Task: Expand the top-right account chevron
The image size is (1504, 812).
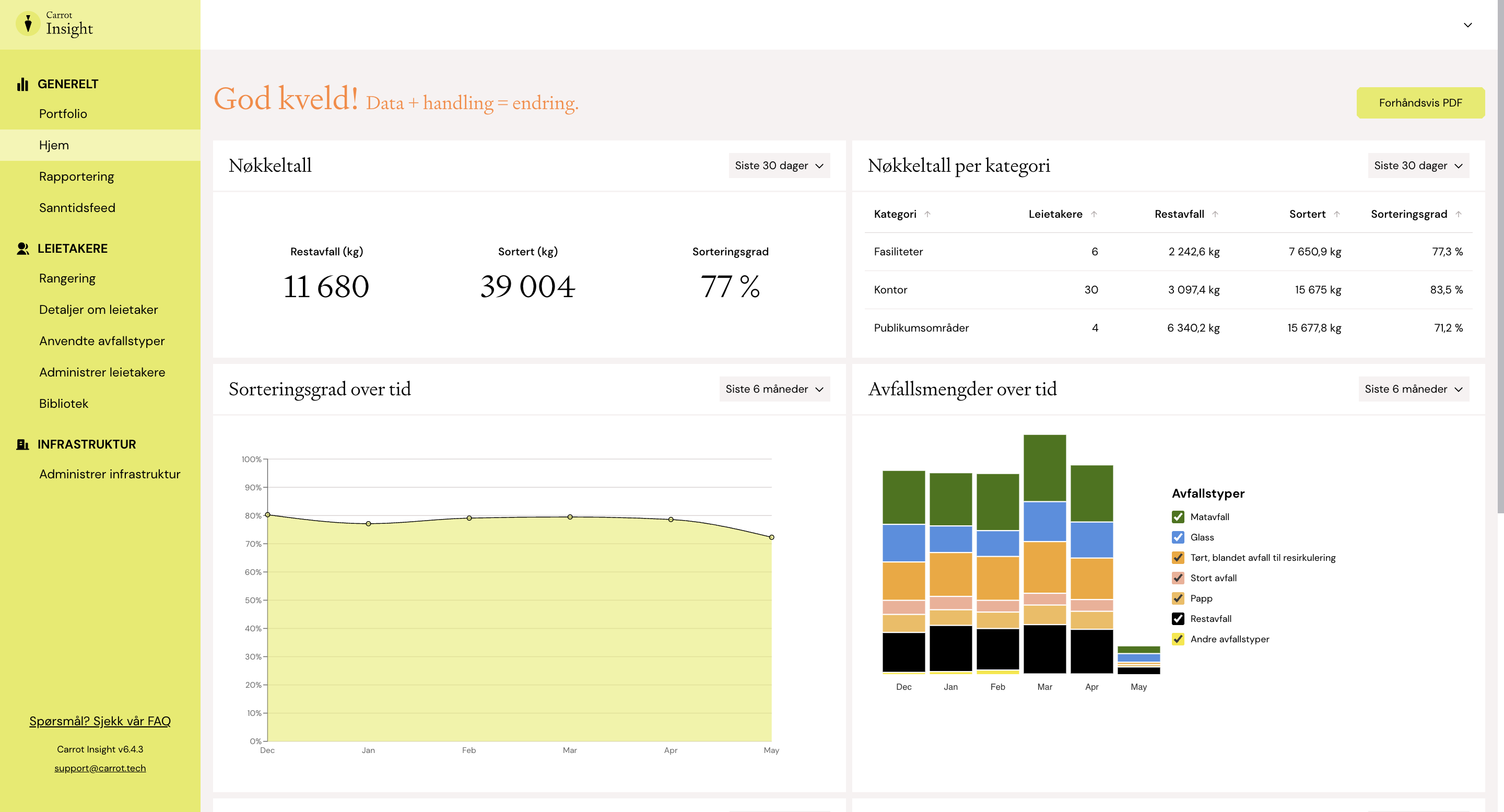Action: click(x=1468, y=25)
